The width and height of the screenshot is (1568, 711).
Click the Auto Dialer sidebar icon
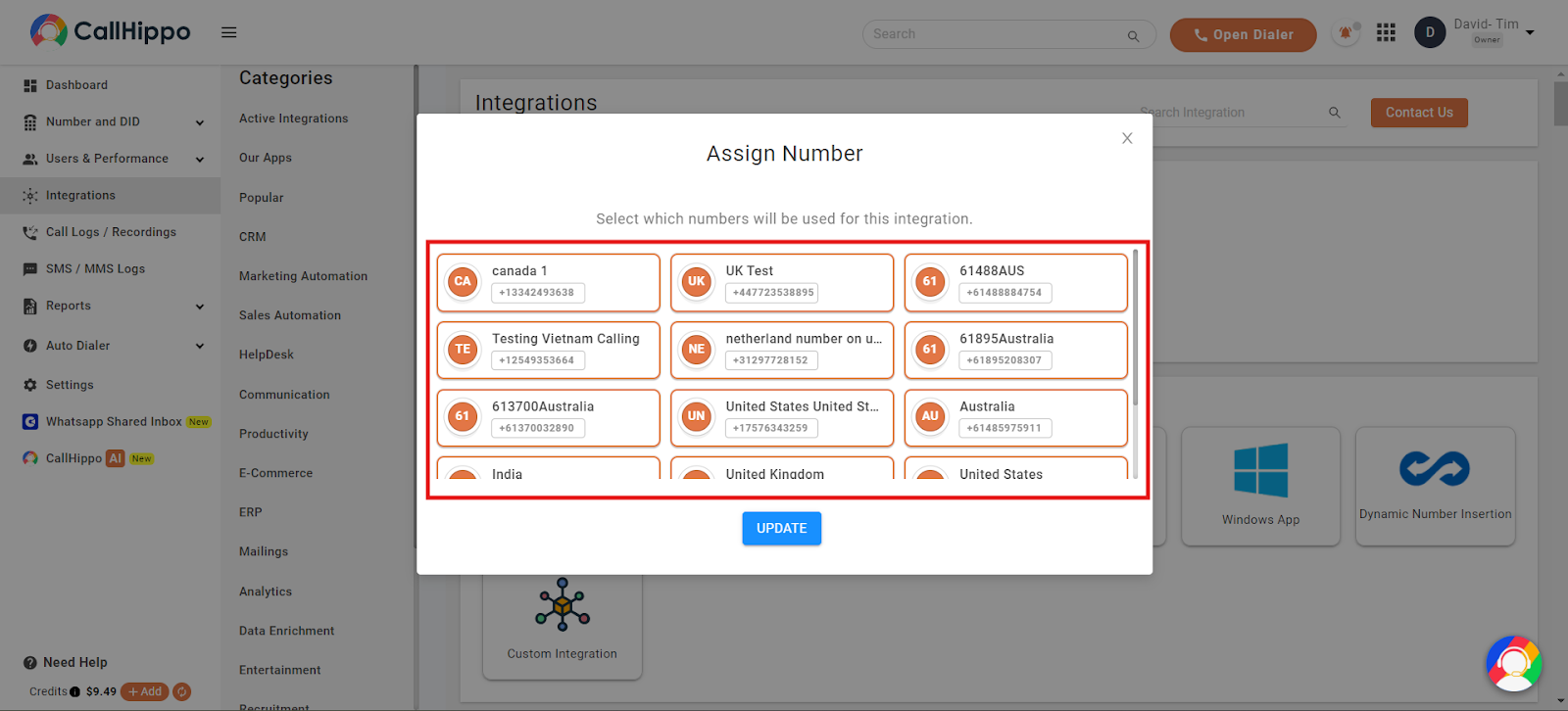point(30,346)
